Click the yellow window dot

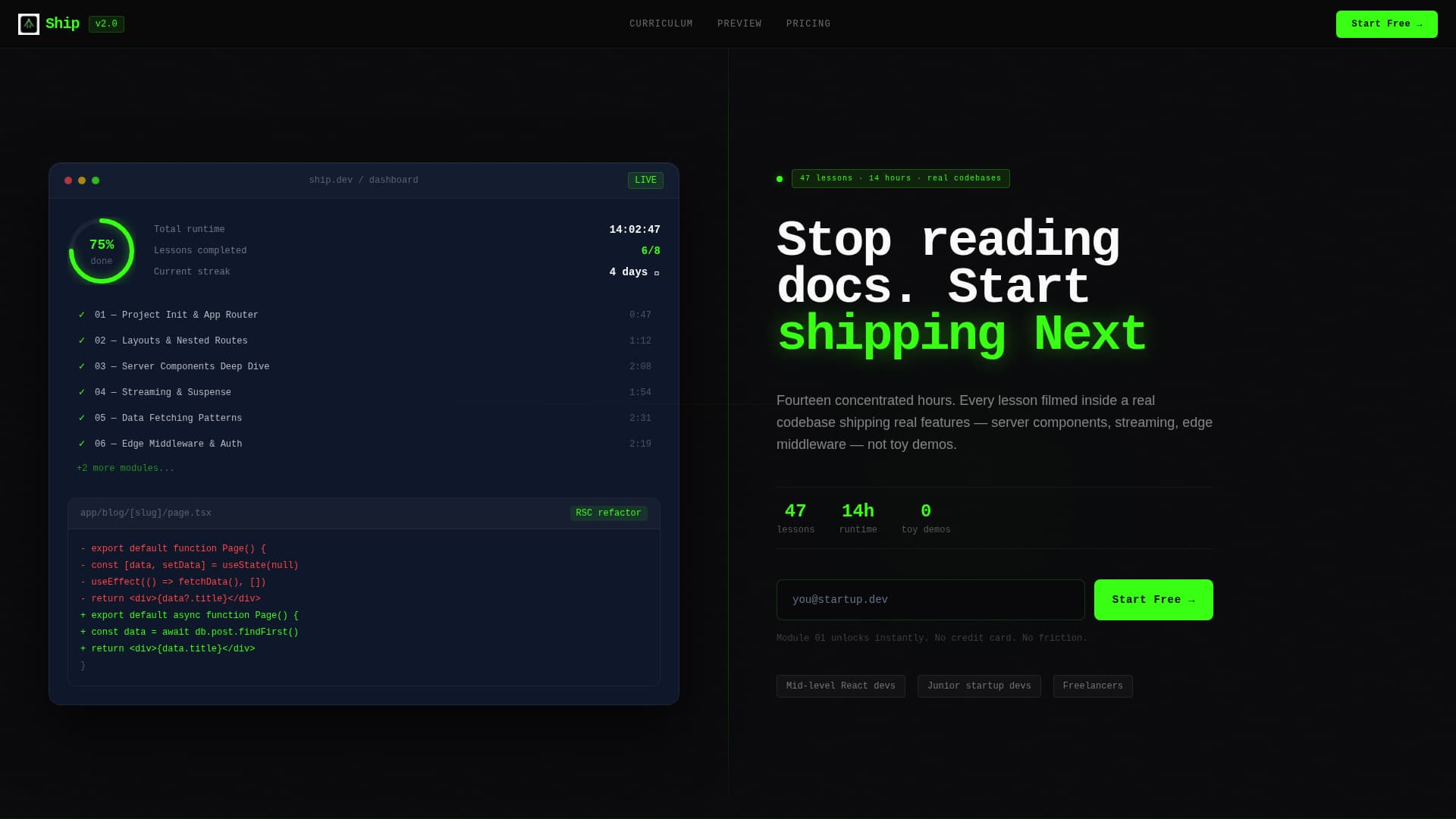[x=82, y=180]
